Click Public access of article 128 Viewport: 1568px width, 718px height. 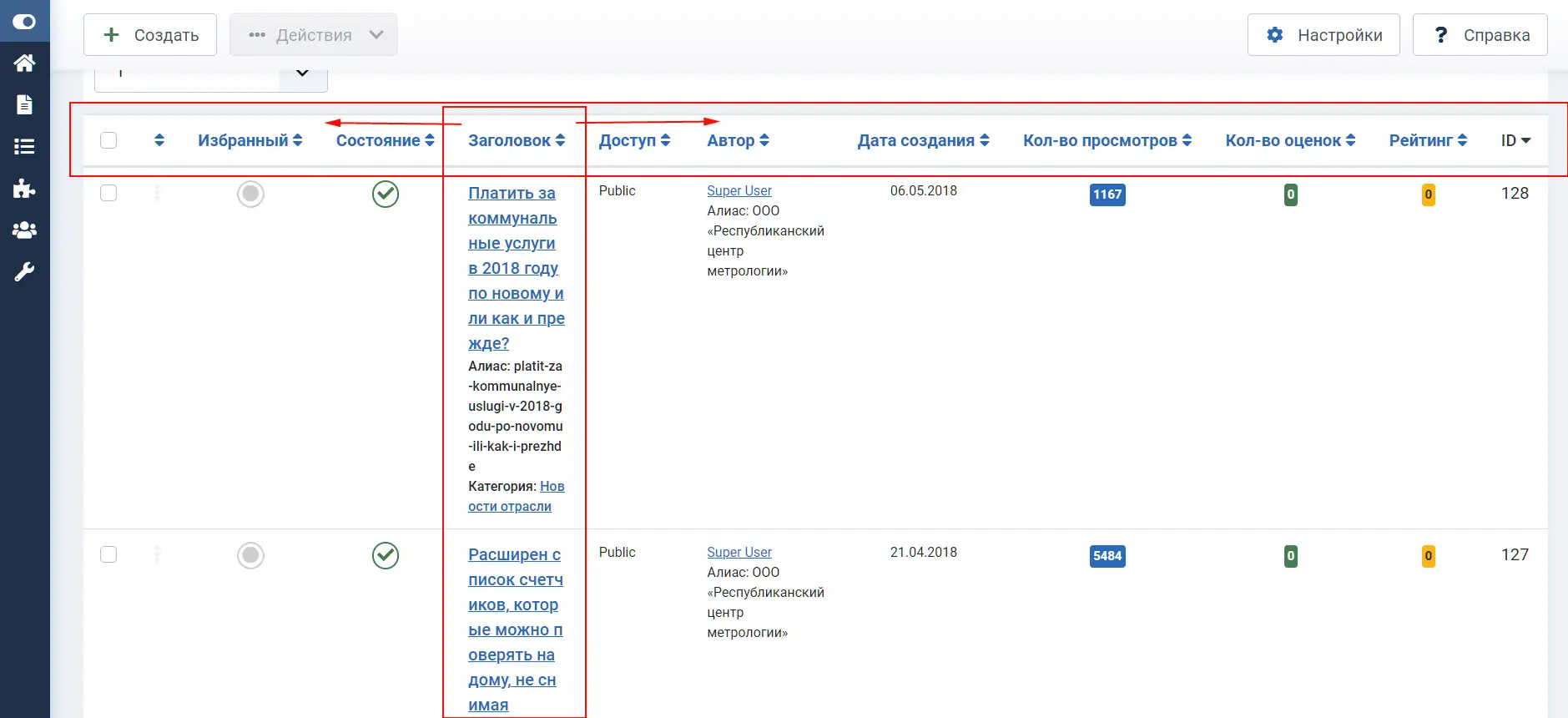(618, 190)
